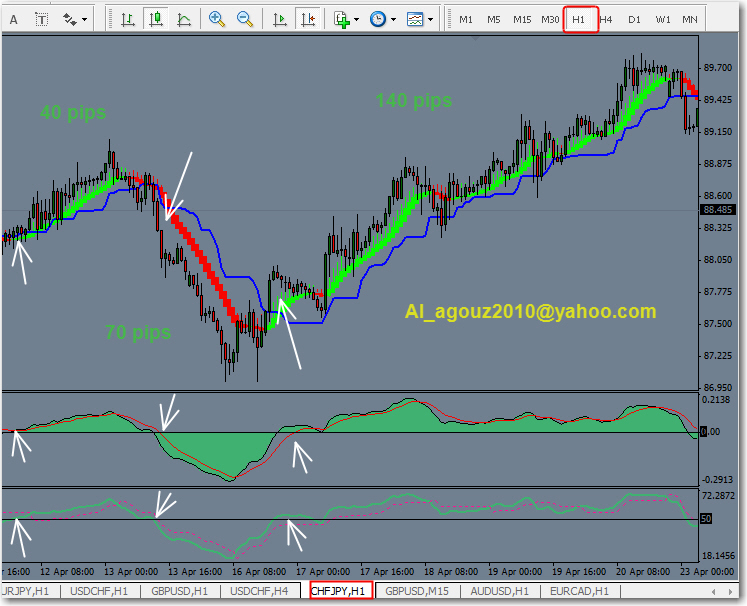The height and width of the screenshot is (606, 747).
Task: Open the chart templates icon
Action: (x=415, y=20)
